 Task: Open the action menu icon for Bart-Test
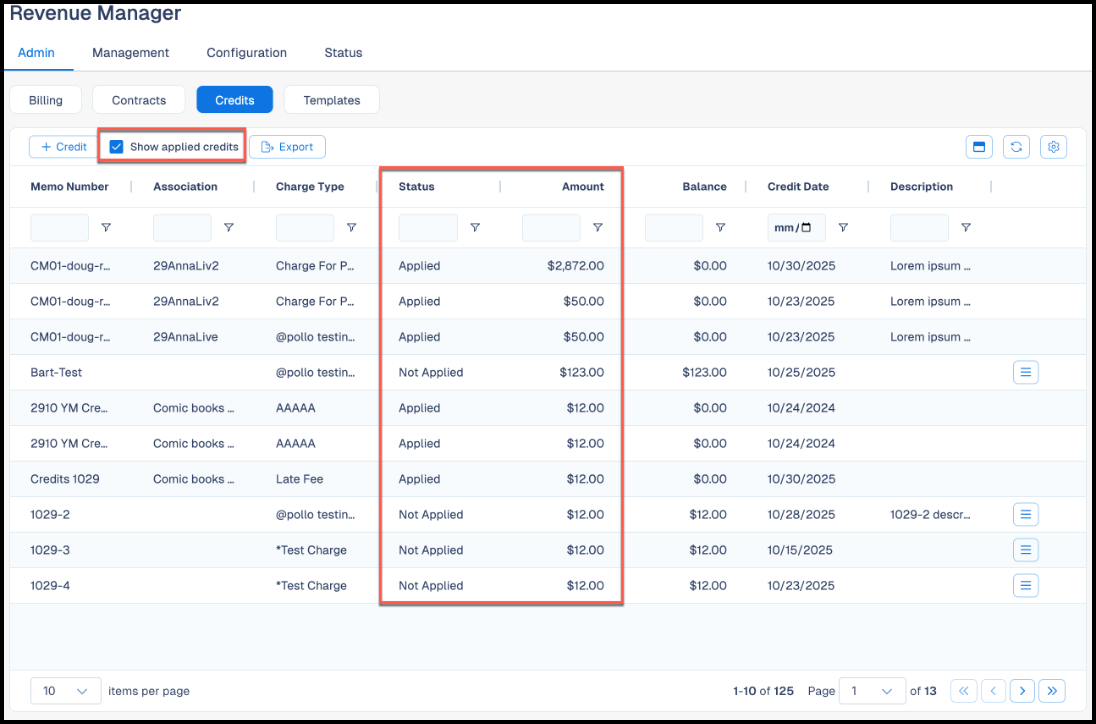(x=1025, y=372)
